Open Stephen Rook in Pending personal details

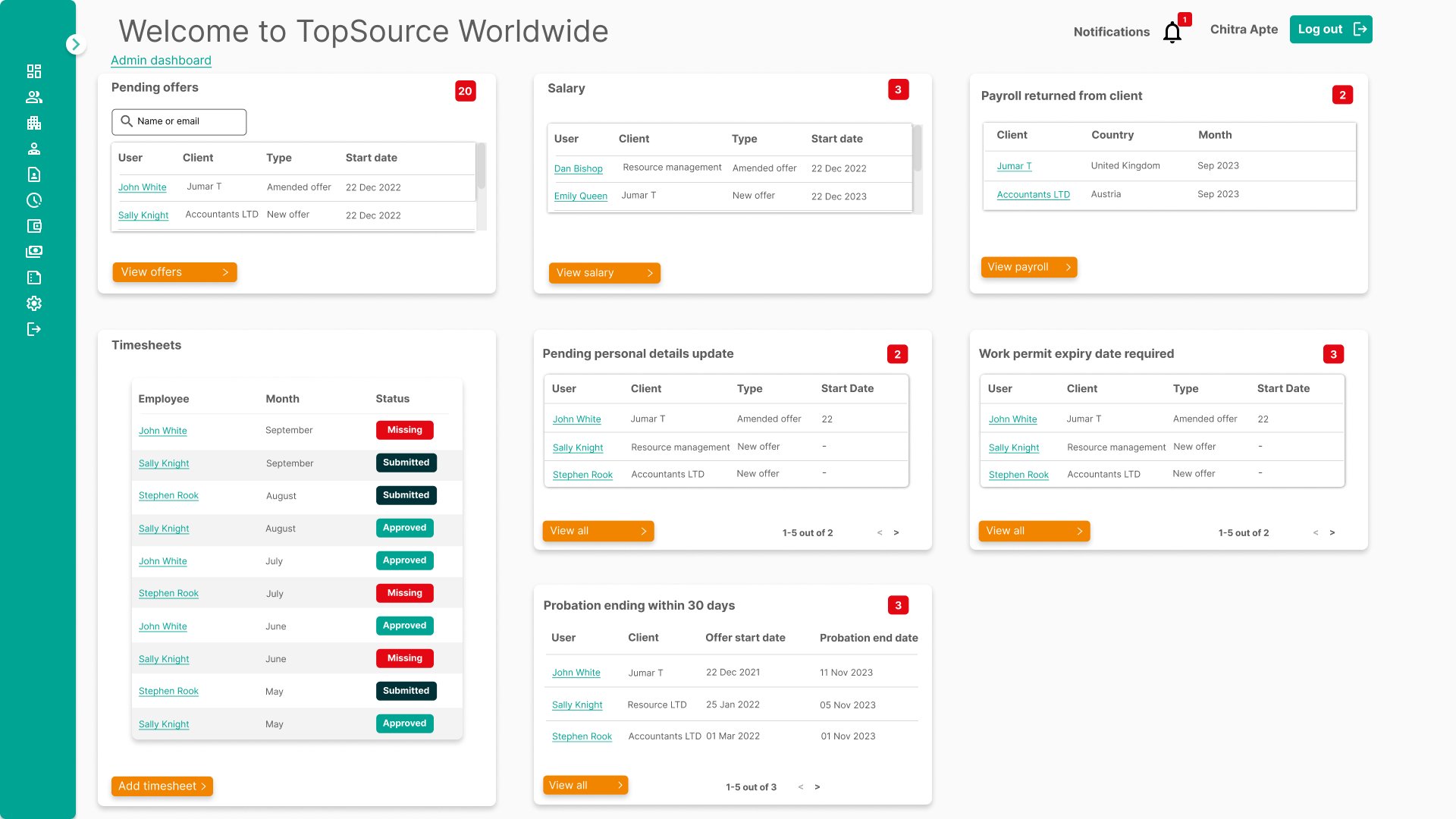click(x=582, y=475)
